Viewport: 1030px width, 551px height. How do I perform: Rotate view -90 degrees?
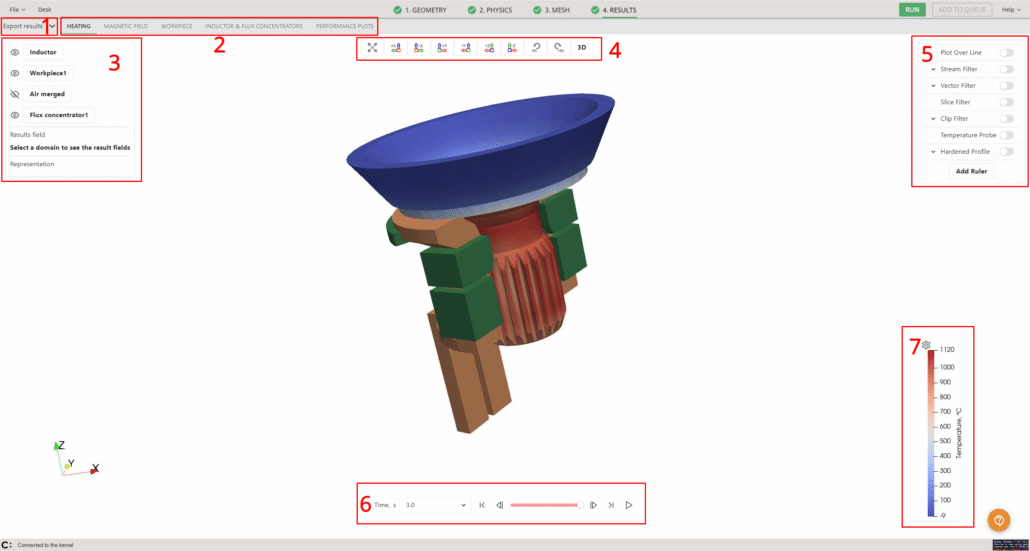click(x=535, y=47)
